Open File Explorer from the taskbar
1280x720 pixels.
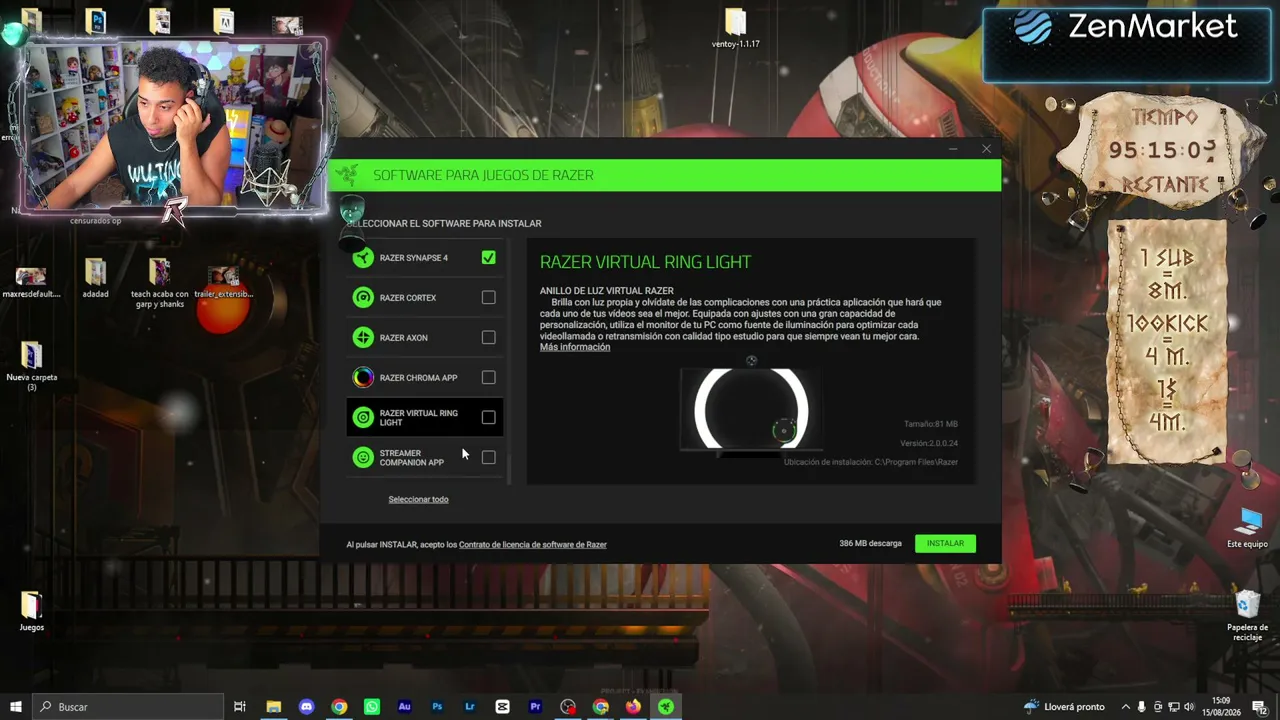point(273,707)
